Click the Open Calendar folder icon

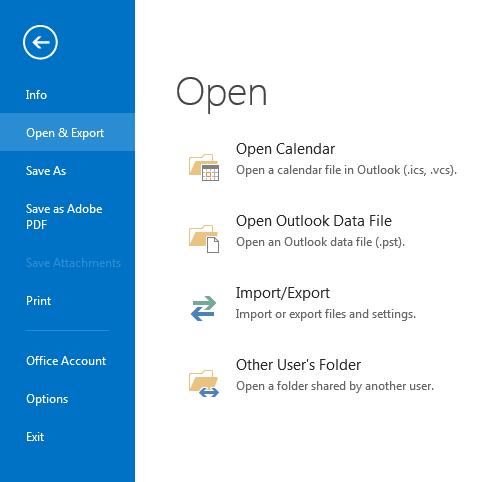(204, 167)
